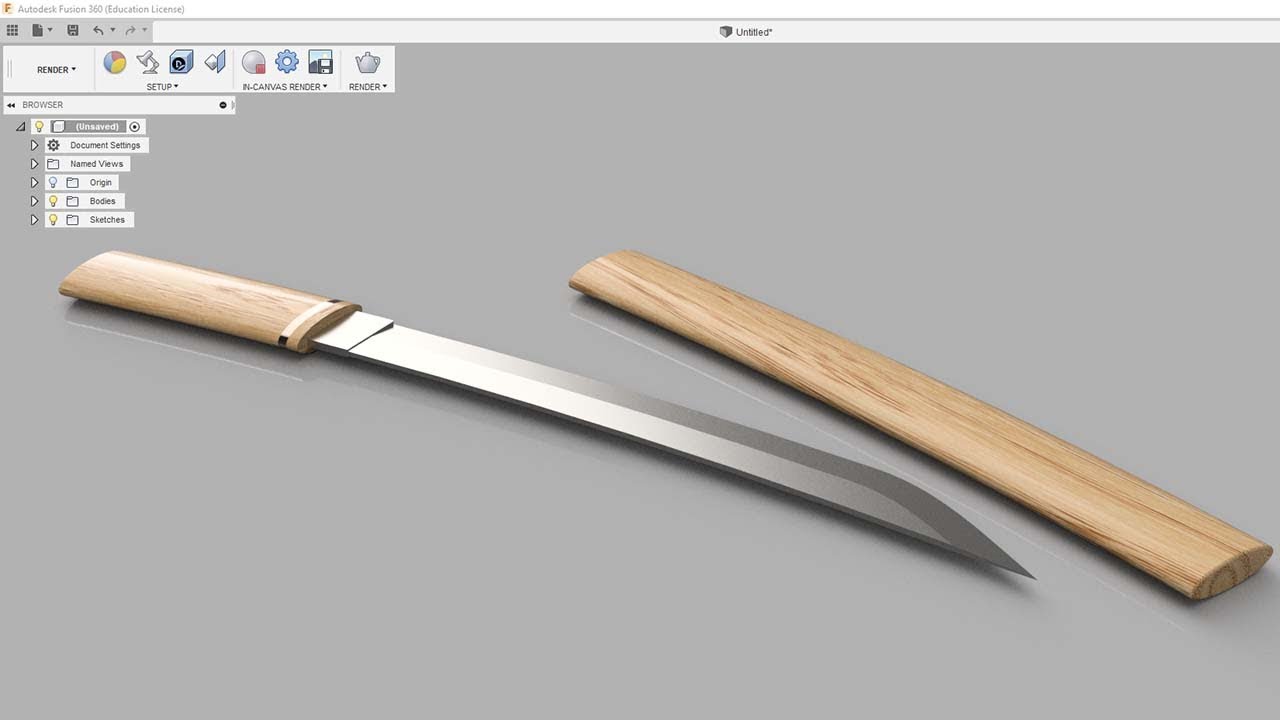Screen dimensions: 1280x720
Task: Click the File document icon
Action: pos(37,31)
